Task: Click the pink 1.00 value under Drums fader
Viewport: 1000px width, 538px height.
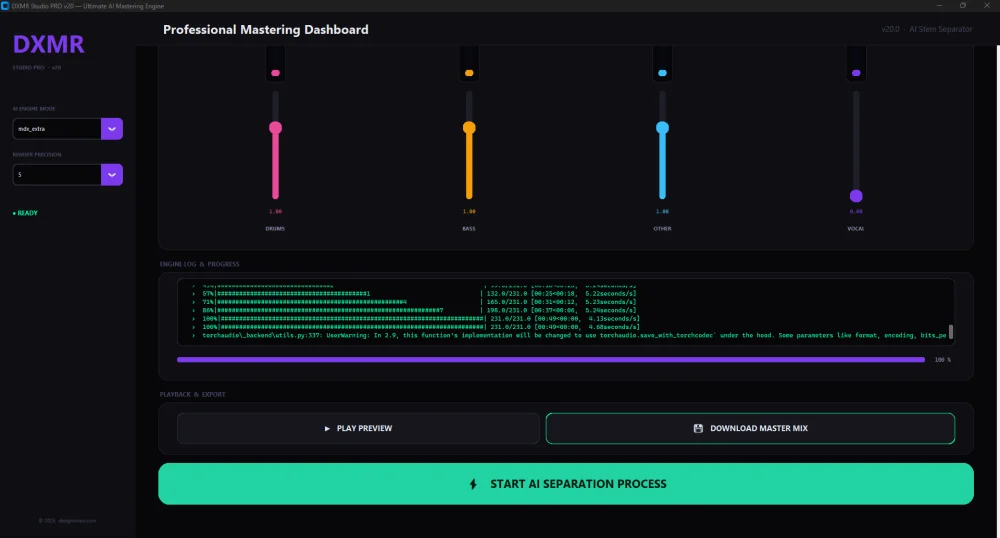Action: coord(276,212)
